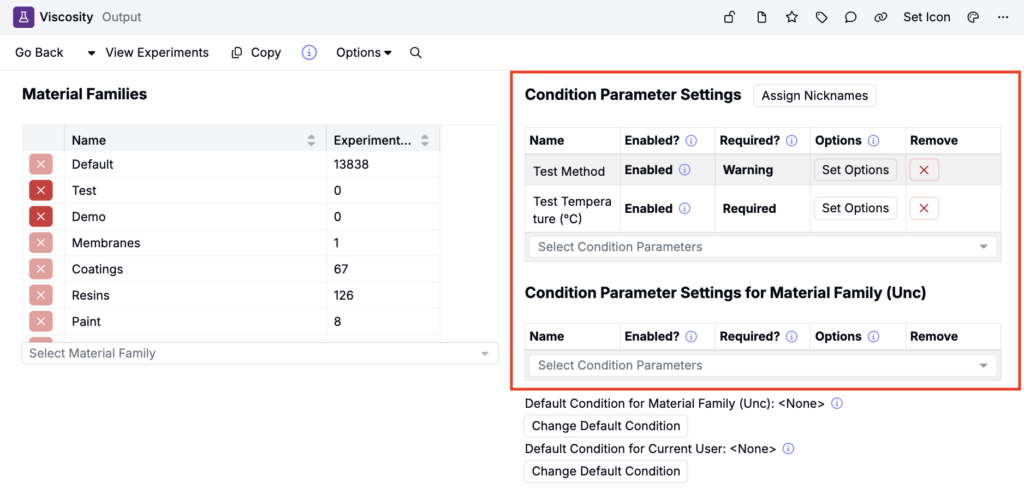Toggle Test Method Enabled status

tap(648, 170)
